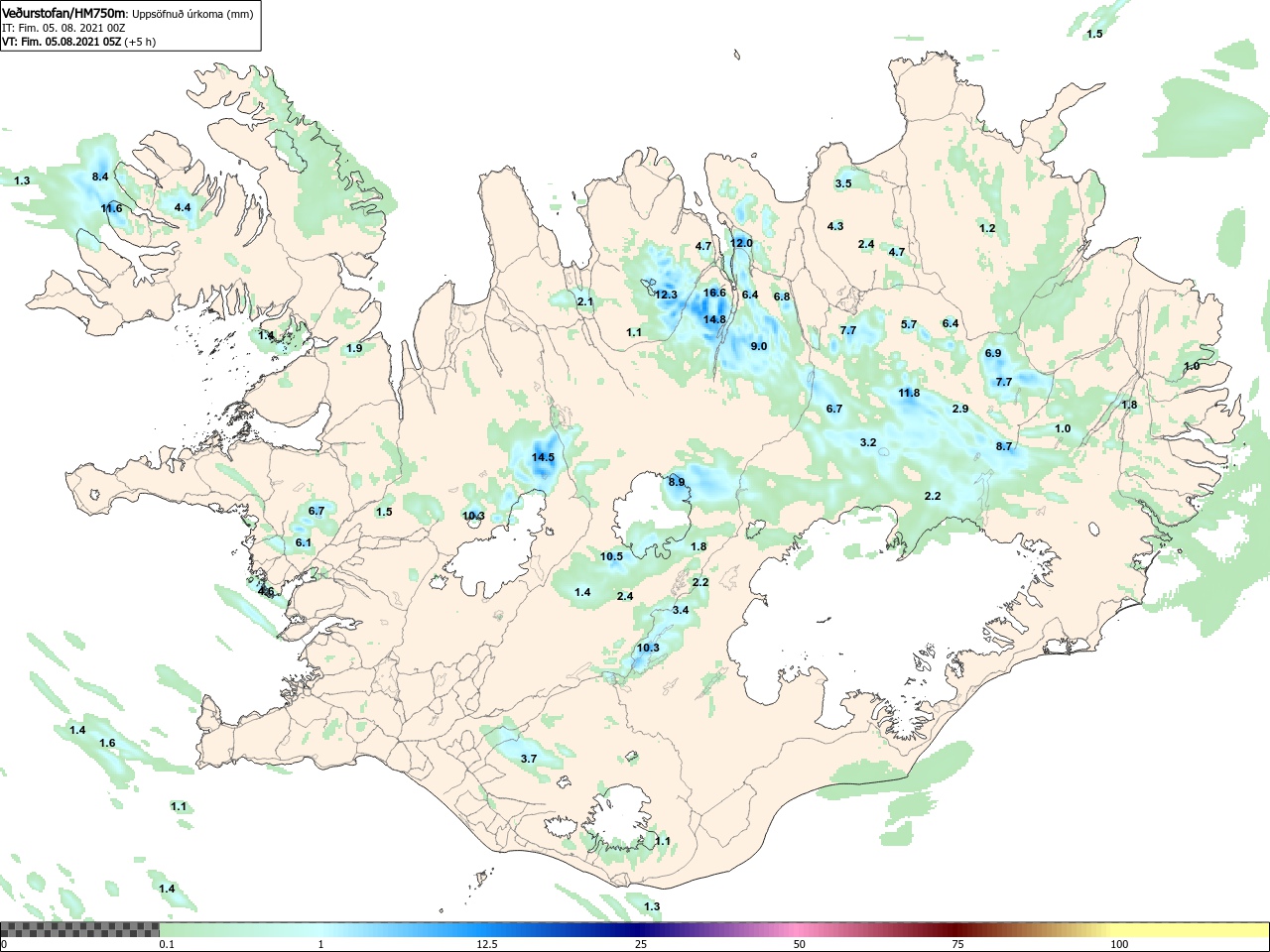The height and width of the screenshot is (952, 1270).
Task: Select the 3.2 precipitation value
Action: pos(868,442)
